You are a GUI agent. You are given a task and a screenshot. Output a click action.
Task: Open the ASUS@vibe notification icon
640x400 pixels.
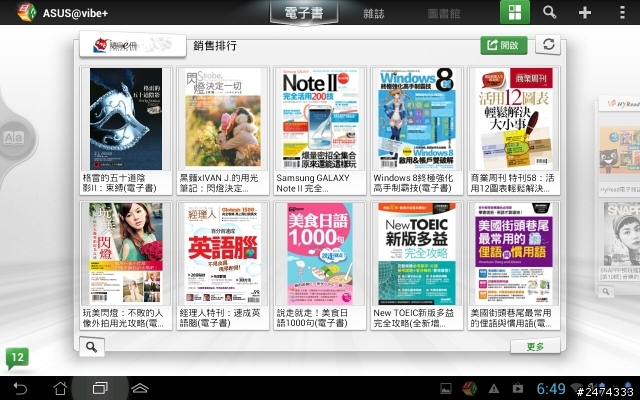pyautogui.click(x=469, y=388)
